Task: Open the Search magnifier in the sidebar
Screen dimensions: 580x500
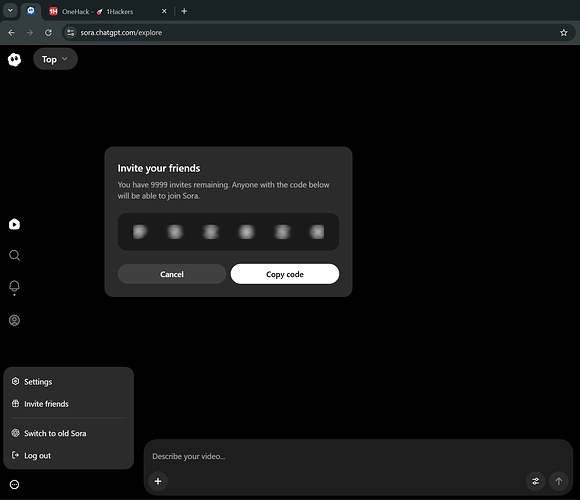Action: (14, 255)
